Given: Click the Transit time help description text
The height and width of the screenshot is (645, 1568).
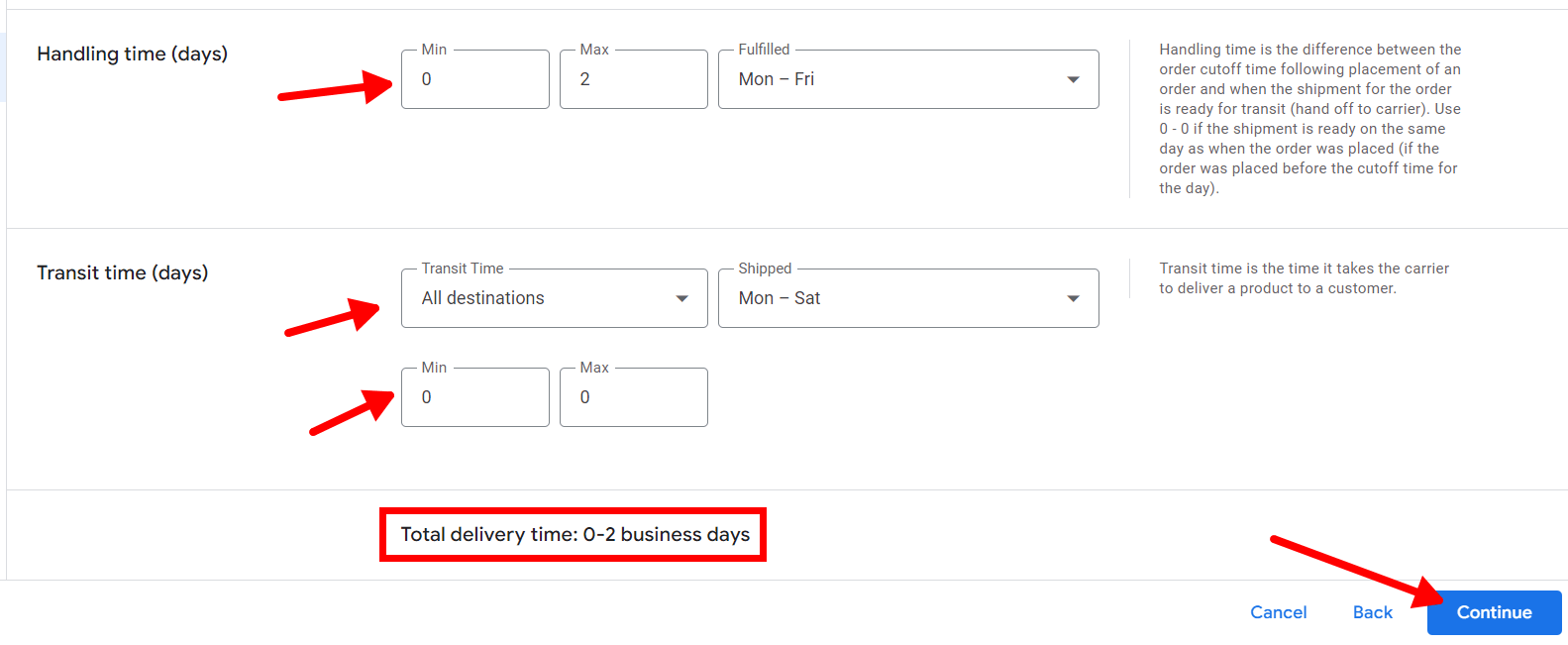Looking at the screenshot, I should pyautogui.click(x=1304, y=278).
